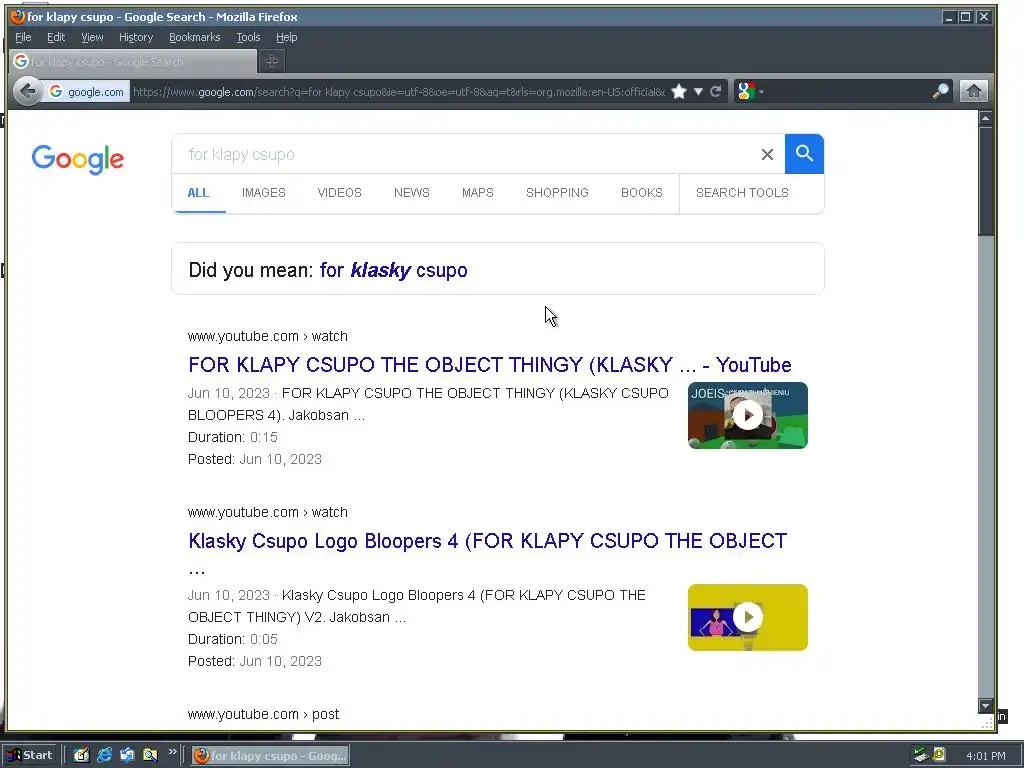Click the scrollbar down arrow
This screenshot has height=768, width=1024.
click(985, 706)
